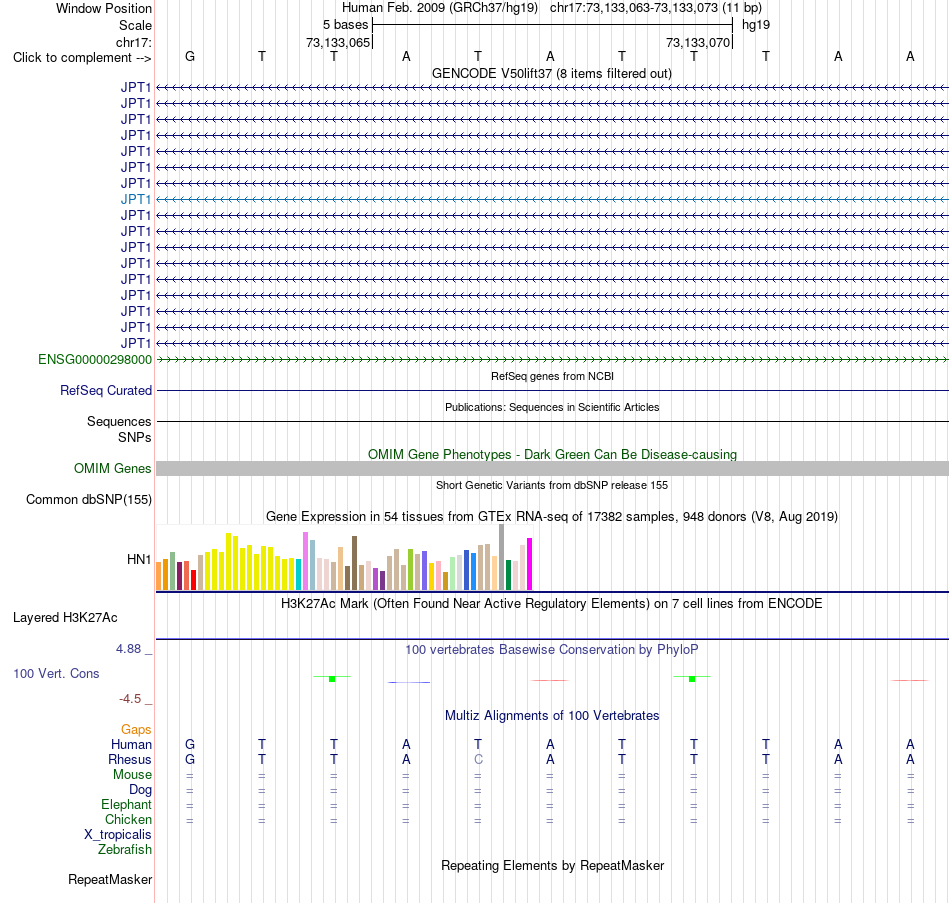
Task: Open the OMIM Gene Phenotypes track title
Action: pos(552,455)
